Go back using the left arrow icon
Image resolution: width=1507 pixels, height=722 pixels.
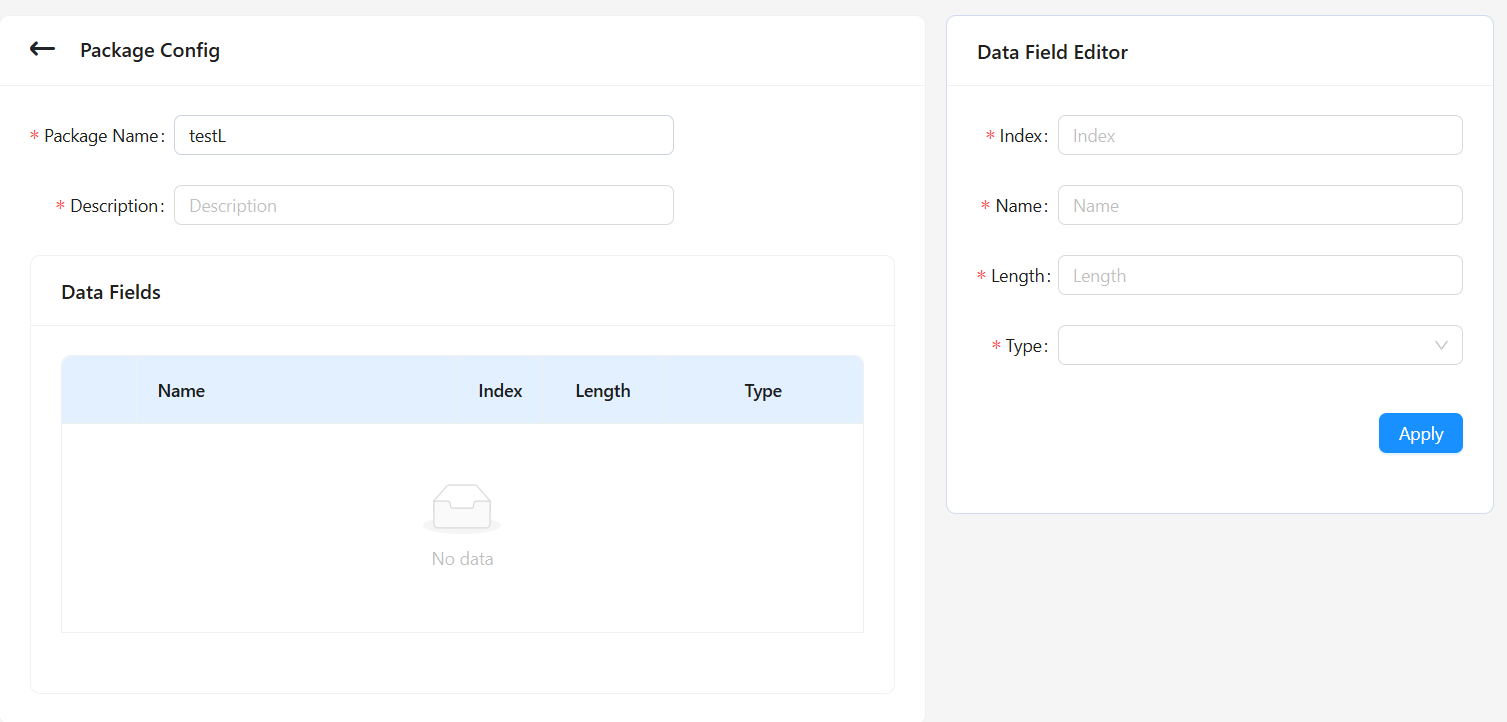[42, 48]
